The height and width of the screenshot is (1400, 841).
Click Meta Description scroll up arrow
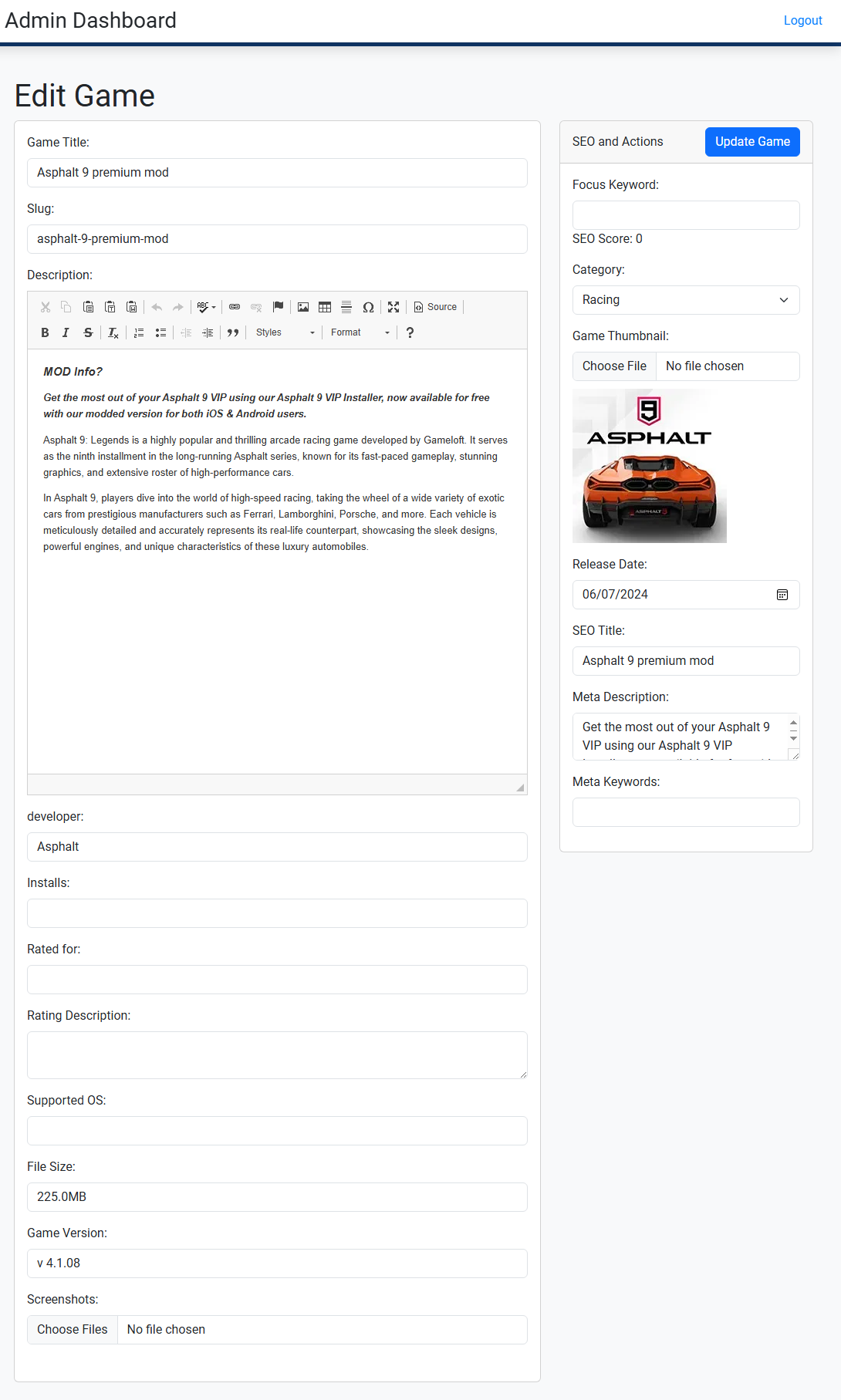coord(793,723)
